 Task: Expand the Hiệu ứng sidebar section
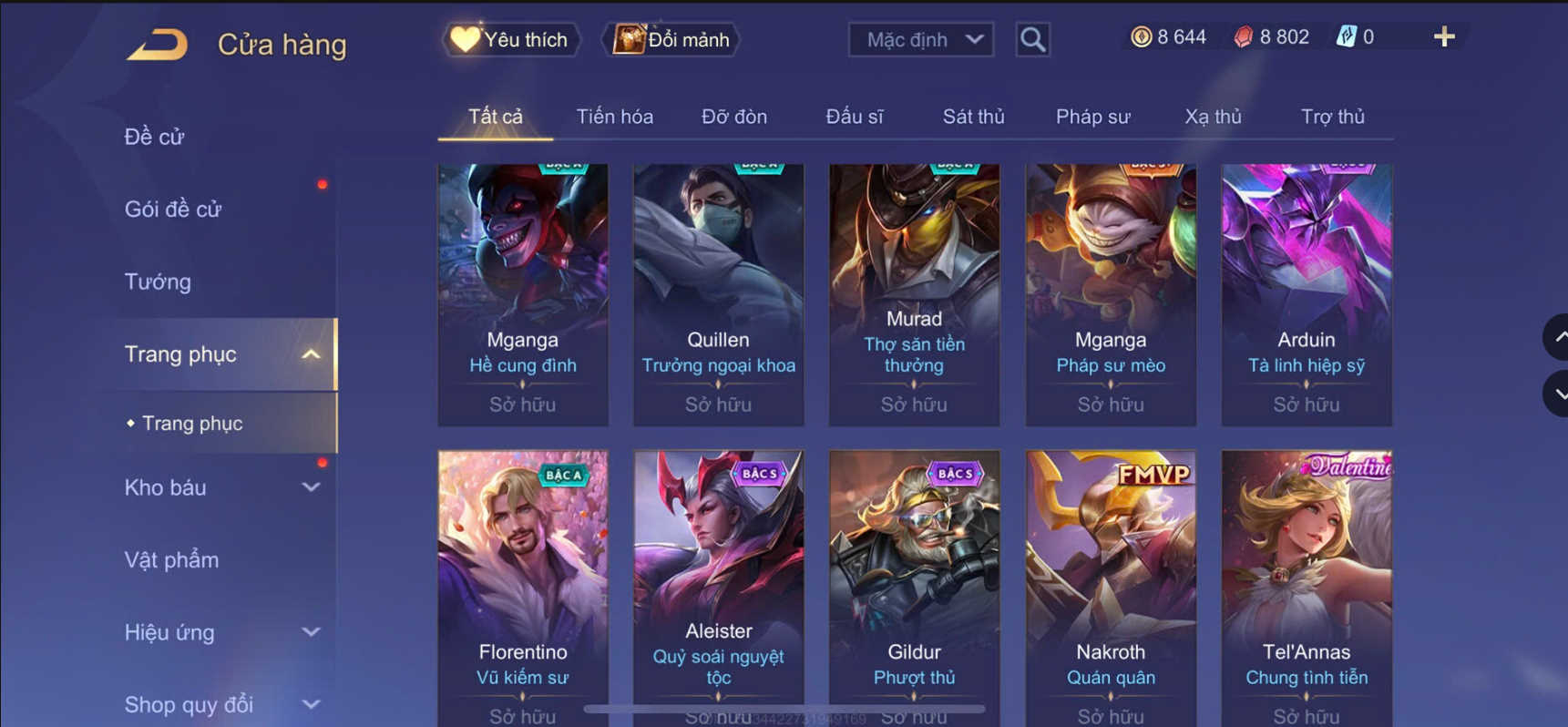(311, 632)
